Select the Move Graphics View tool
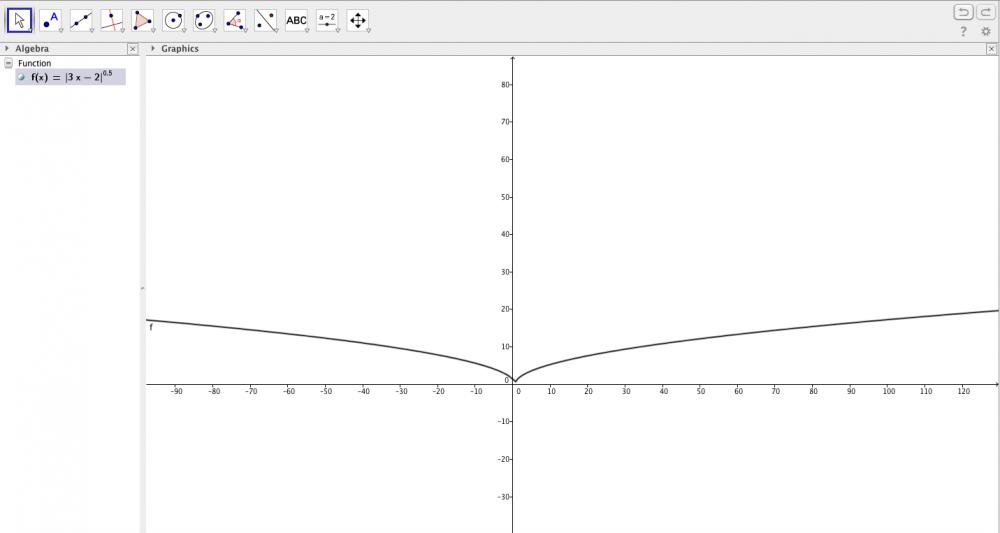Viewport: 1000px width, 533px height. coord(358,20)
